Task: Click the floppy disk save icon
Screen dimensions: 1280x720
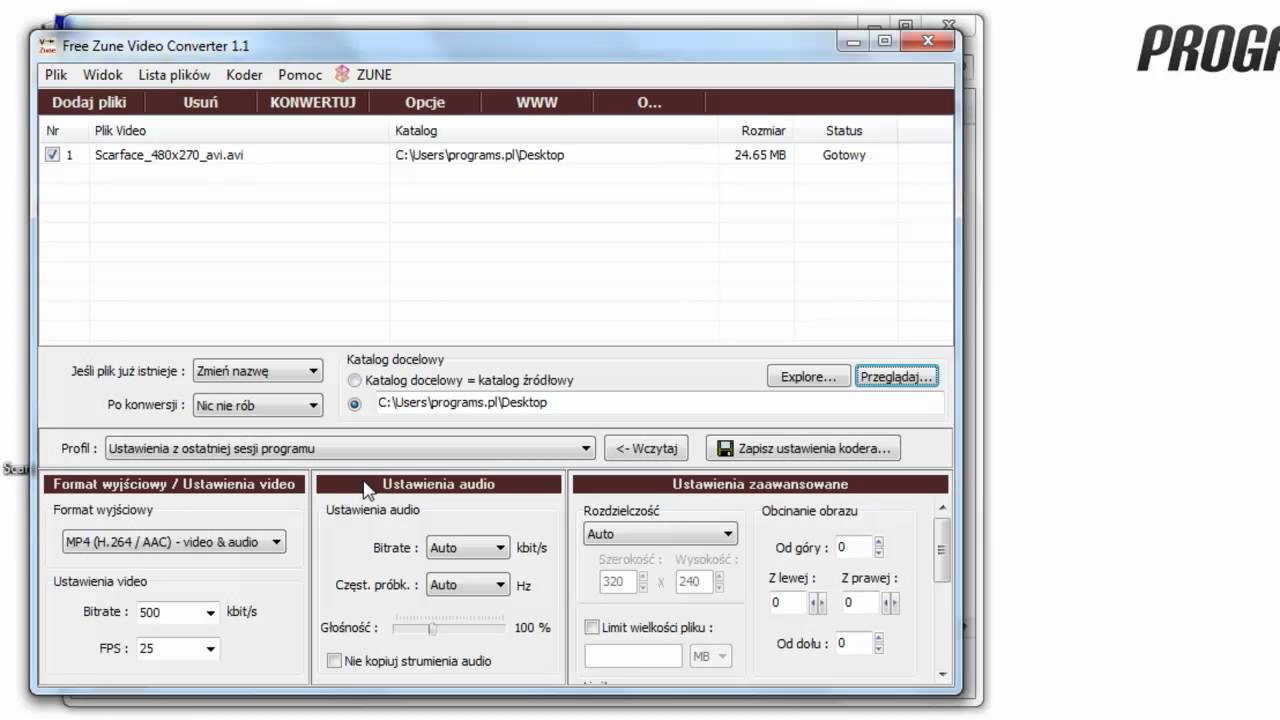Action: pyautogui.click(x=726, y=448)
